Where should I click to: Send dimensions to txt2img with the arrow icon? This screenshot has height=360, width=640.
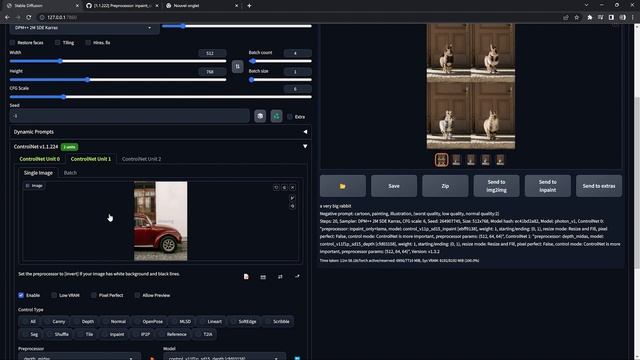tap(297, 277)
